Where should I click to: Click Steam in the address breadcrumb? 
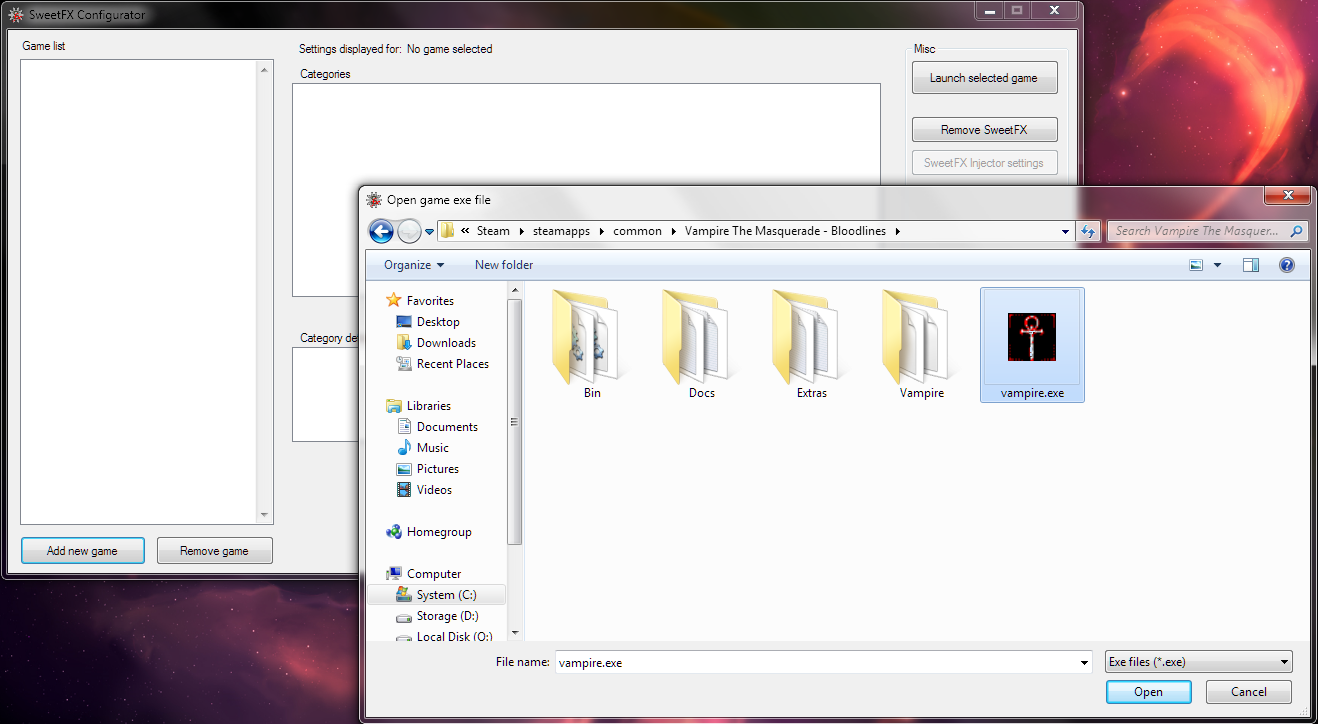(x=493, y=231)
